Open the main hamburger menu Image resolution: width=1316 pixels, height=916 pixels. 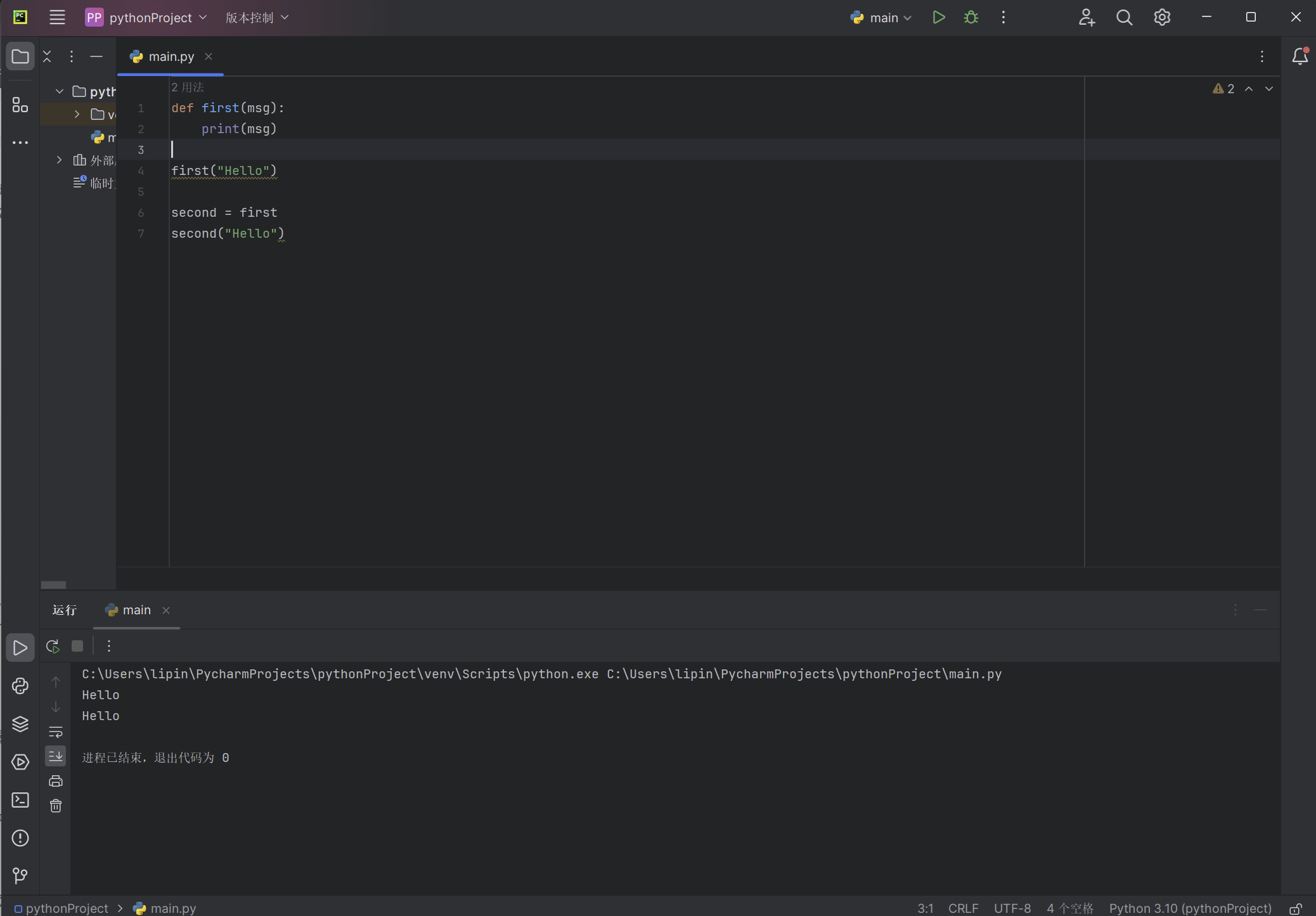coord(57,17)
